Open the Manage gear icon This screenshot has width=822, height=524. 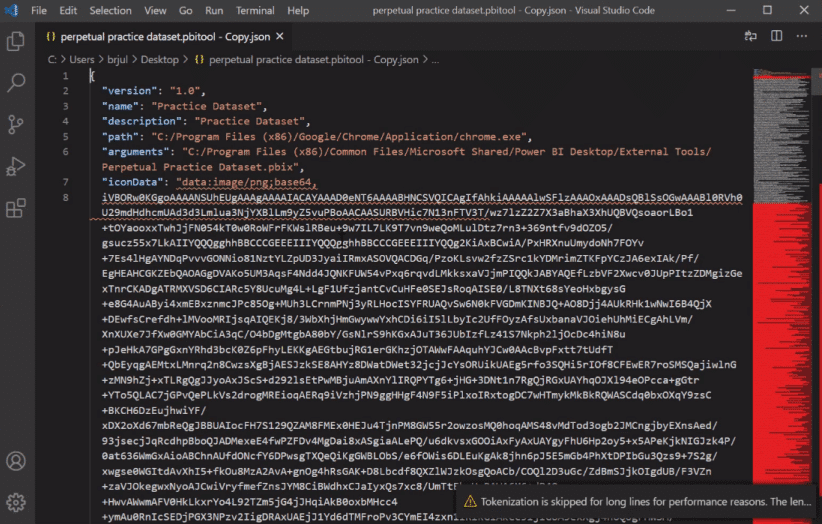(x=16, y=503)
